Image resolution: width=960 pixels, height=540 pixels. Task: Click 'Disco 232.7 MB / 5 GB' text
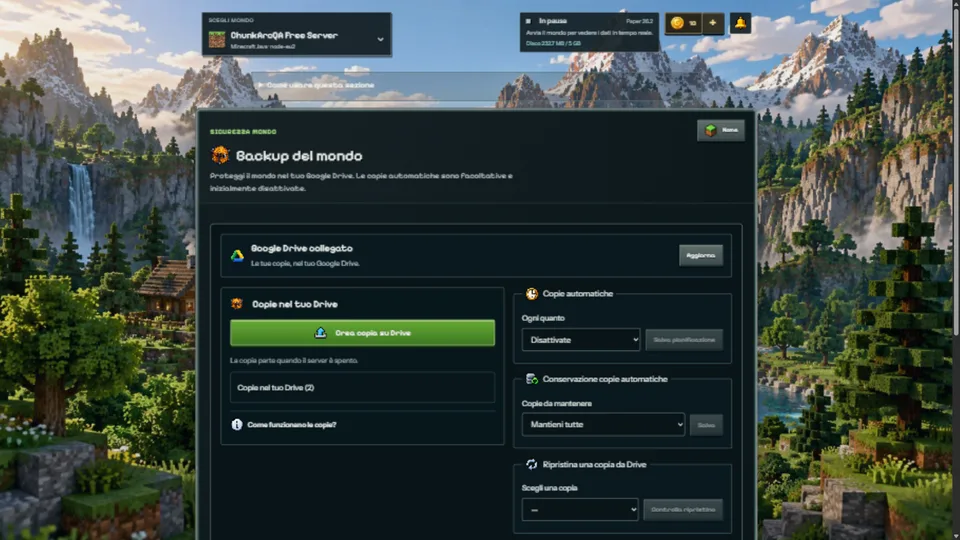point(553,43)
